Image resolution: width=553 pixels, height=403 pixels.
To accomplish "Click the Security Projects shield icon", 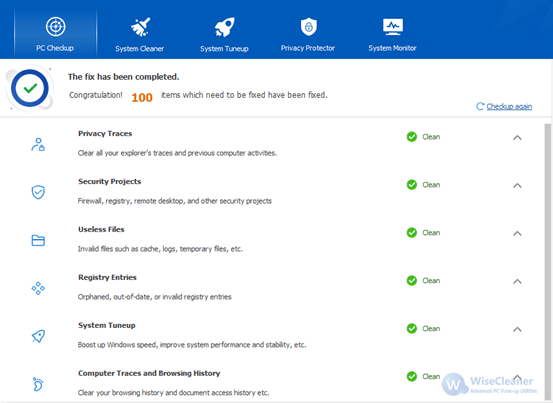I will [38, 192].
